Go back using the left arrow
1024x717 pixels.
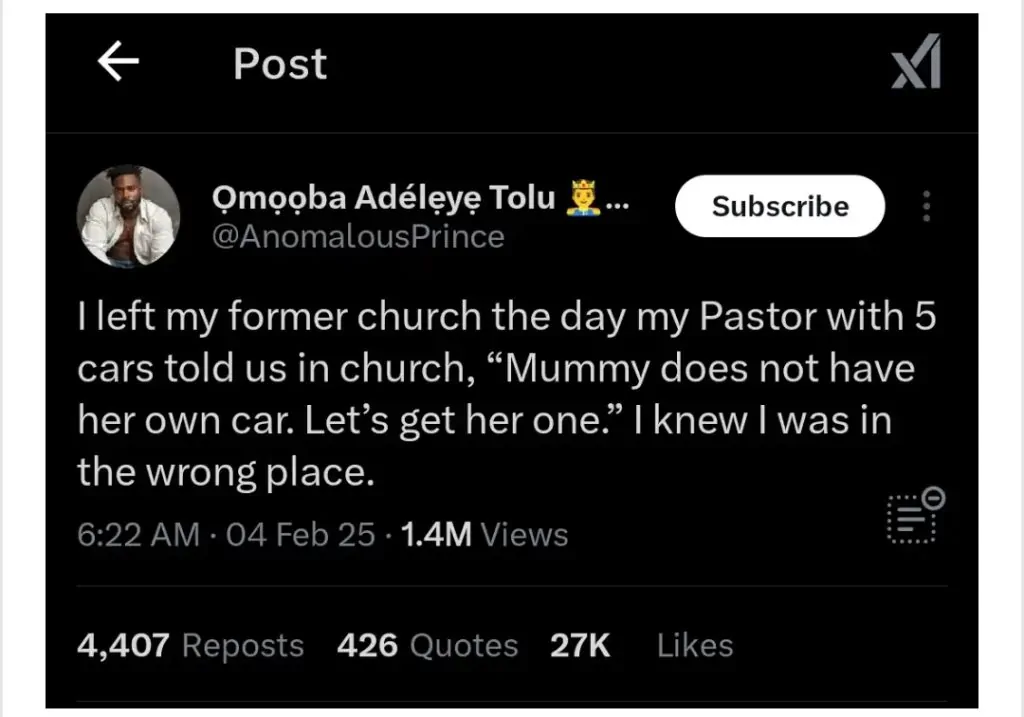pyautogui.click(x=117, y=63)
